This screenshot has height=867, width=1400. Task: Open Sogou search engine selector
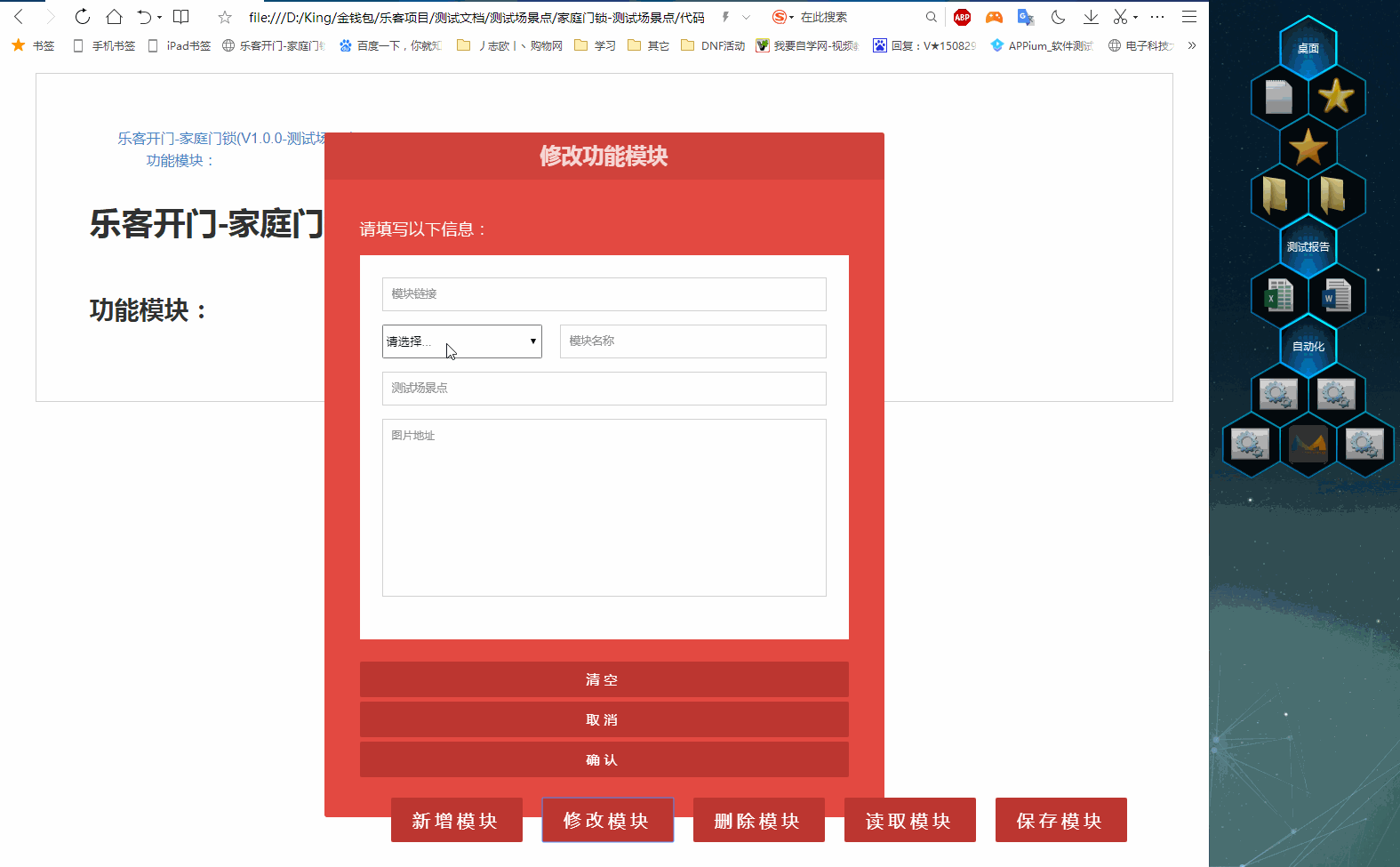(782, 17)
